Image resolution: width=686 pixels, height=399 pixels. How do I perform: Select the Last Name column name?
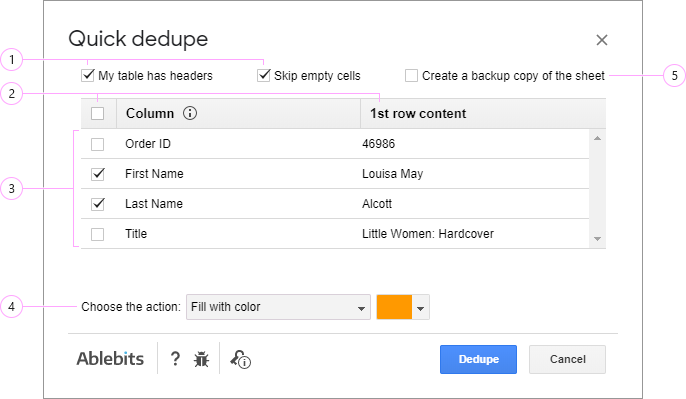coord(154,203)
